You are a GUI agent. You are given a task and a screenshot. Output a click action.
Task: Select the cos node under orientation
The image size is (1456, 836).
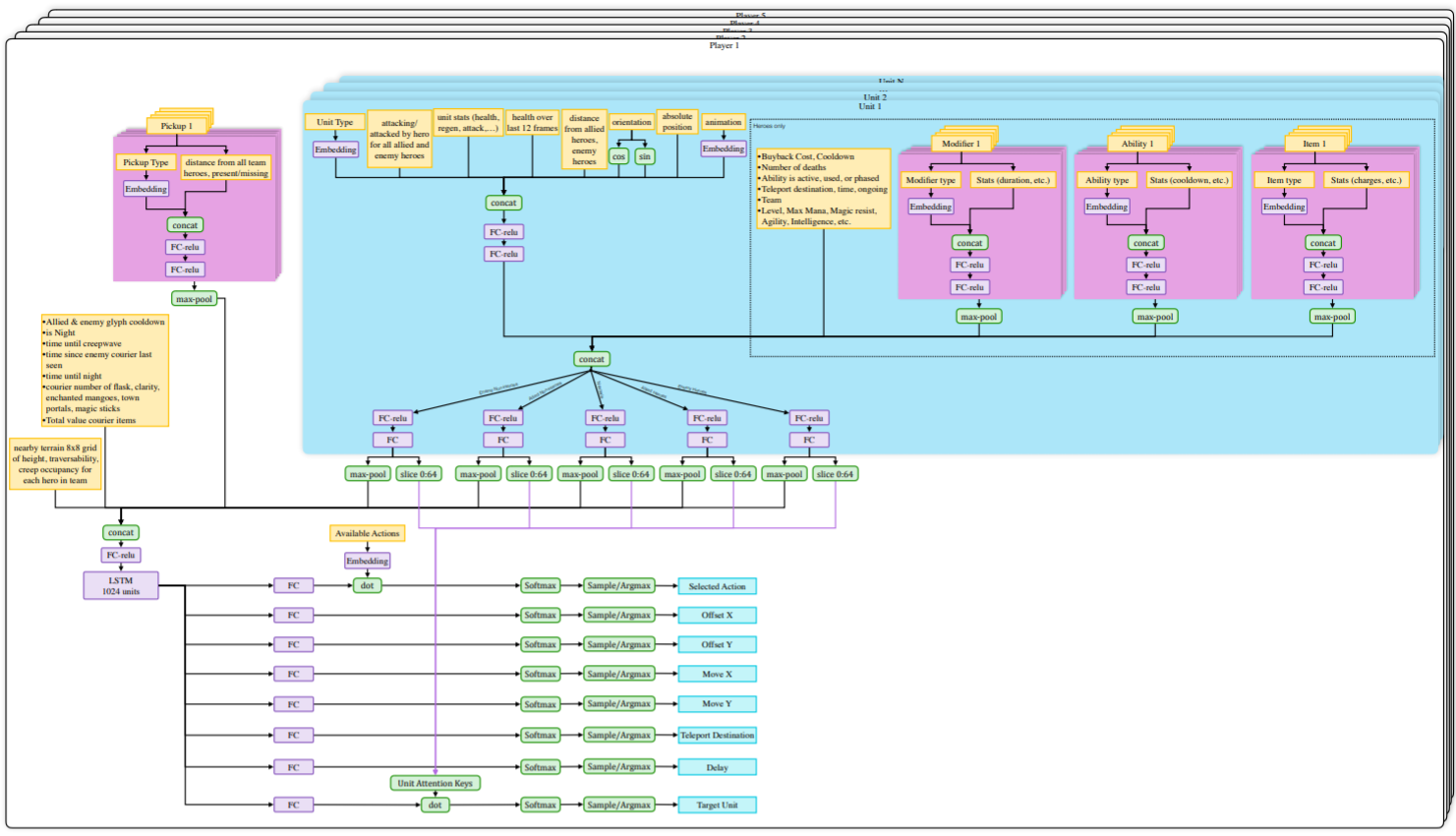click(618, 156)
